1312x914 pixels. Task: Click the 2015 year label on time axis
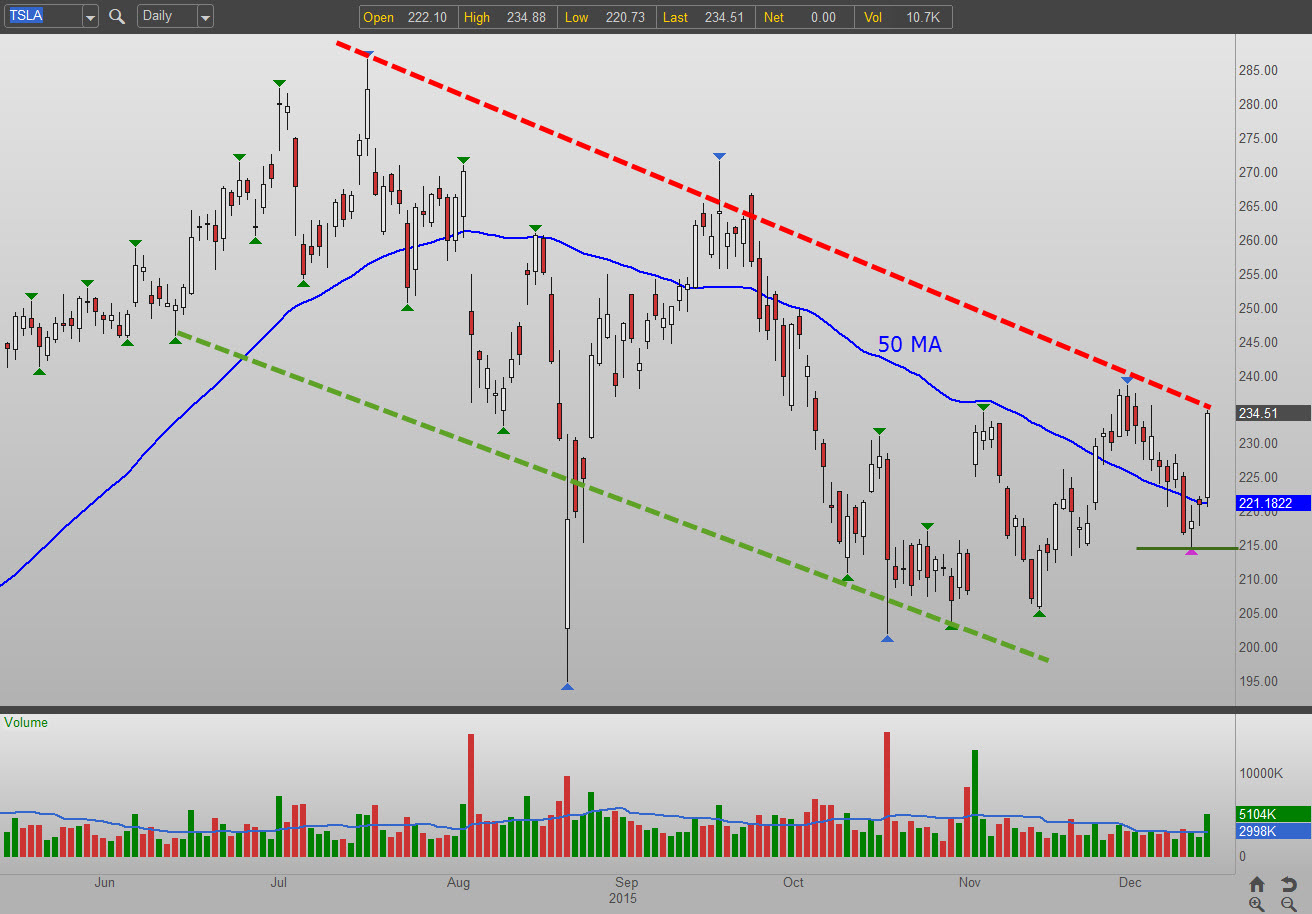[x=625, y=898]
